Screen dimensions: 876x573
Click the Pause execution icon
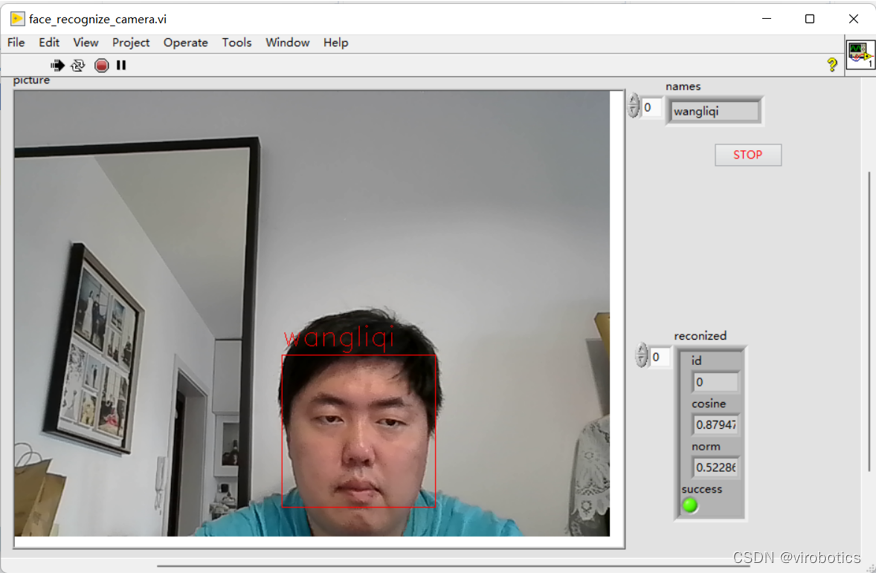pos(121,65)
